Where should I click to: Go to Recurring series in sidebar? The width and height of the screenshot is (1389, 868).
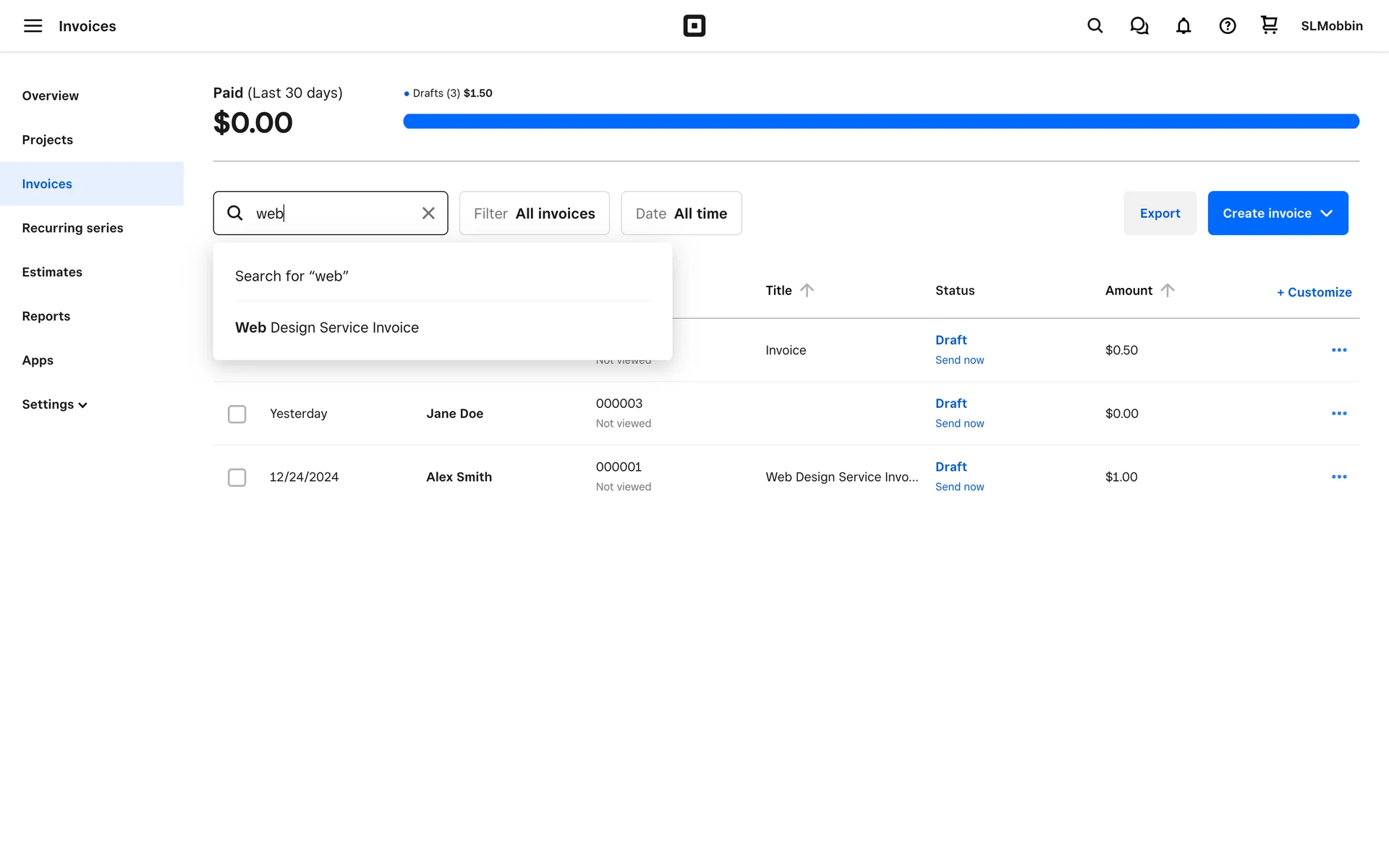click(72, 228)
